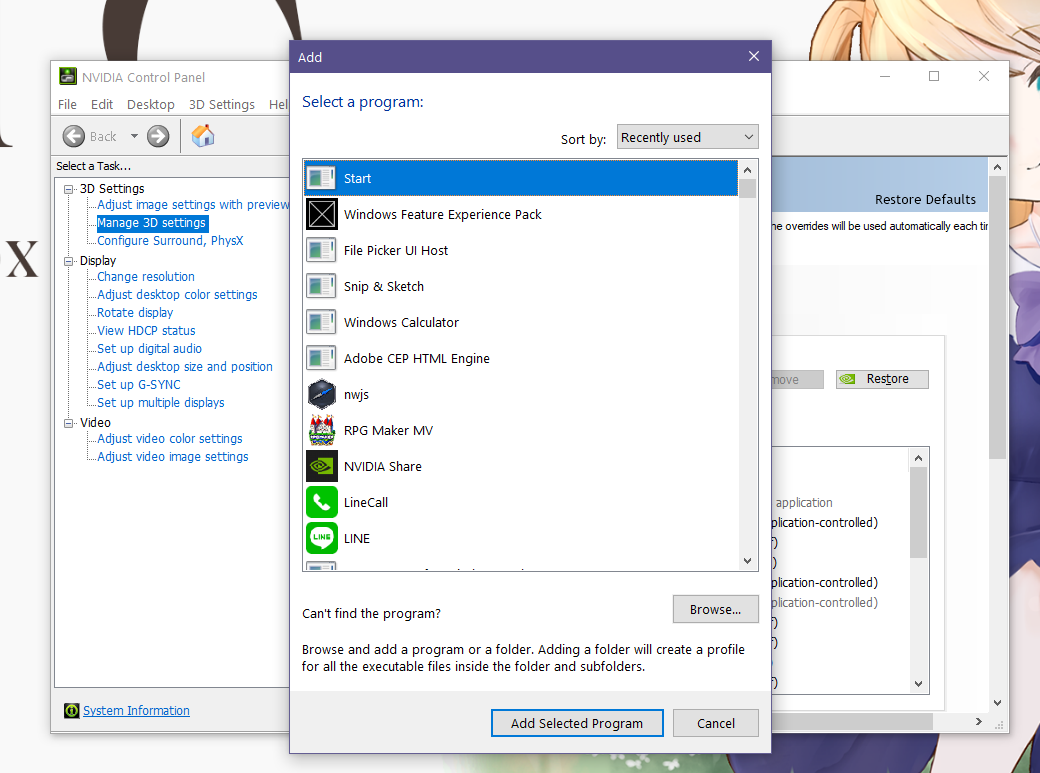Click the program list scroll up arrow
Viewport: 1040px width, 773px height.
748,170
